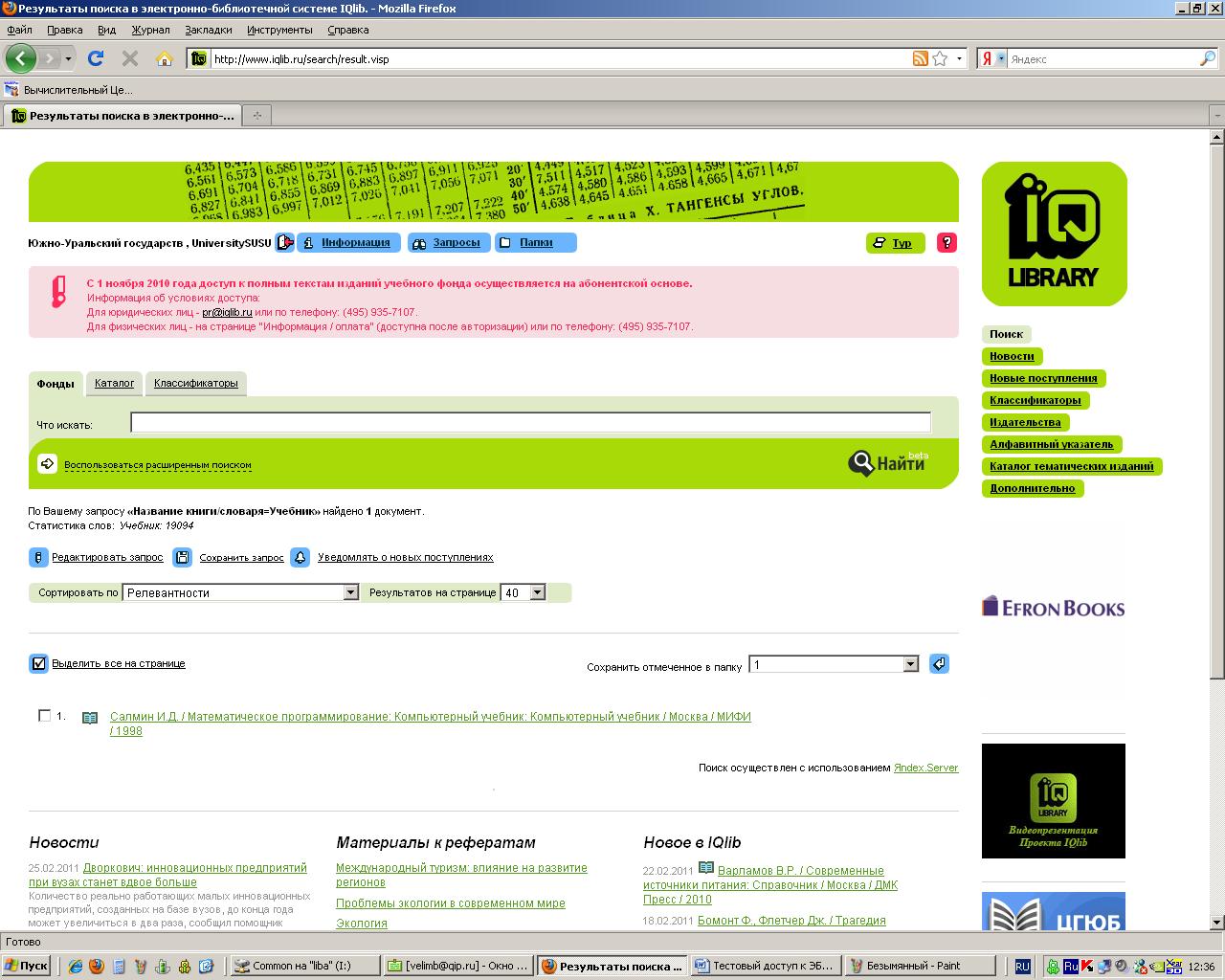
Task: Click the arrow icon beside advanced search
Action: pos(47,464)
